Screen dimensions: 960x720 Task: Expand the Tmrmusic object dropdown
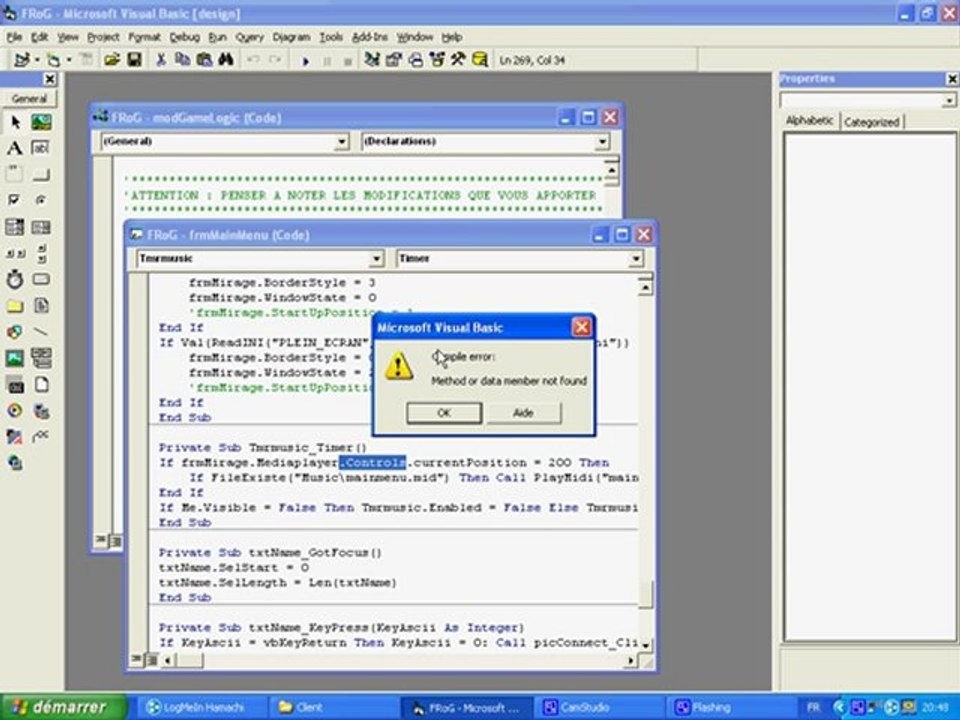click(377, 259)
